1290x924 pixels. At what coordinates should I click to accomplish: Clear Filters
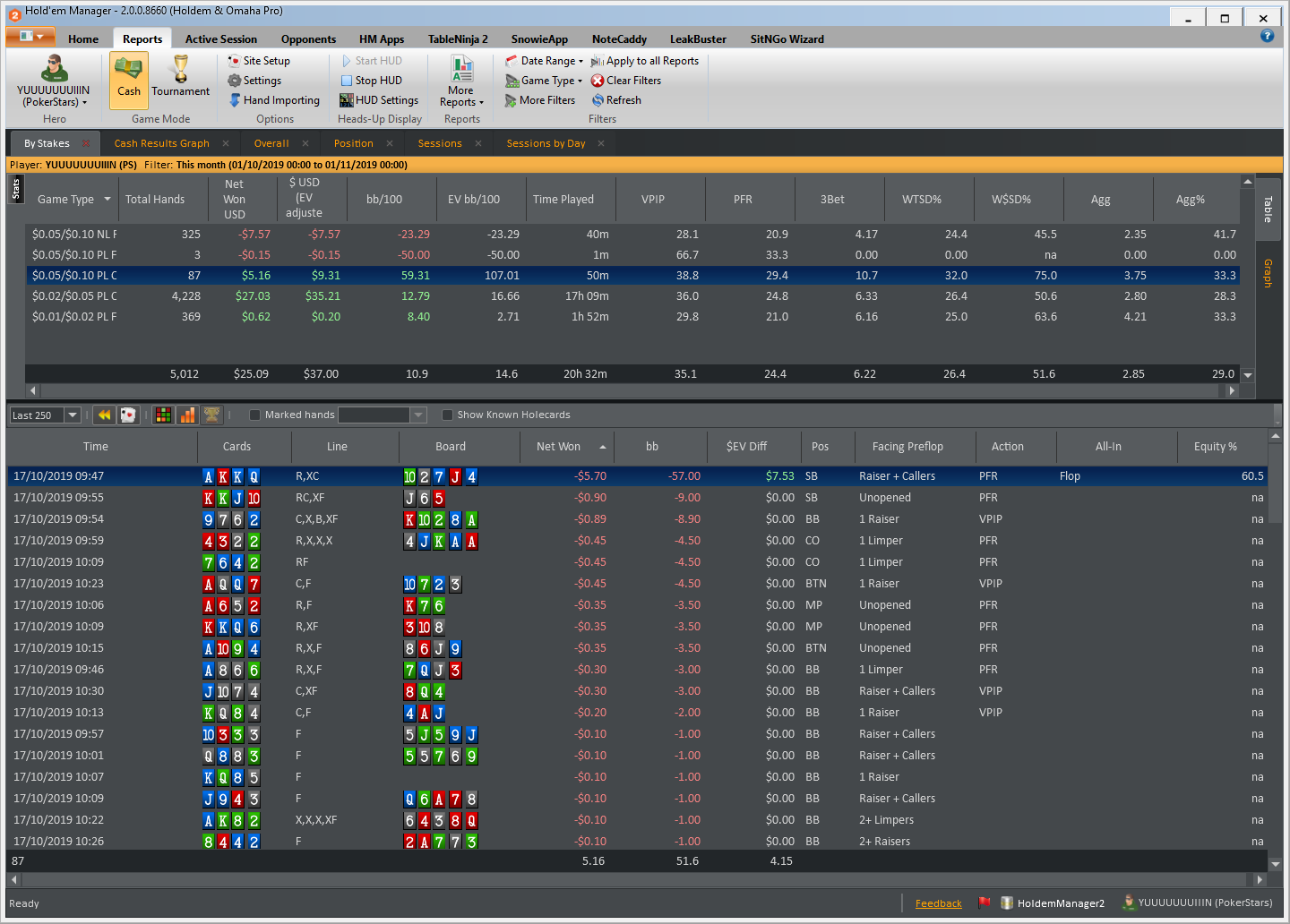tap(626, 81)
